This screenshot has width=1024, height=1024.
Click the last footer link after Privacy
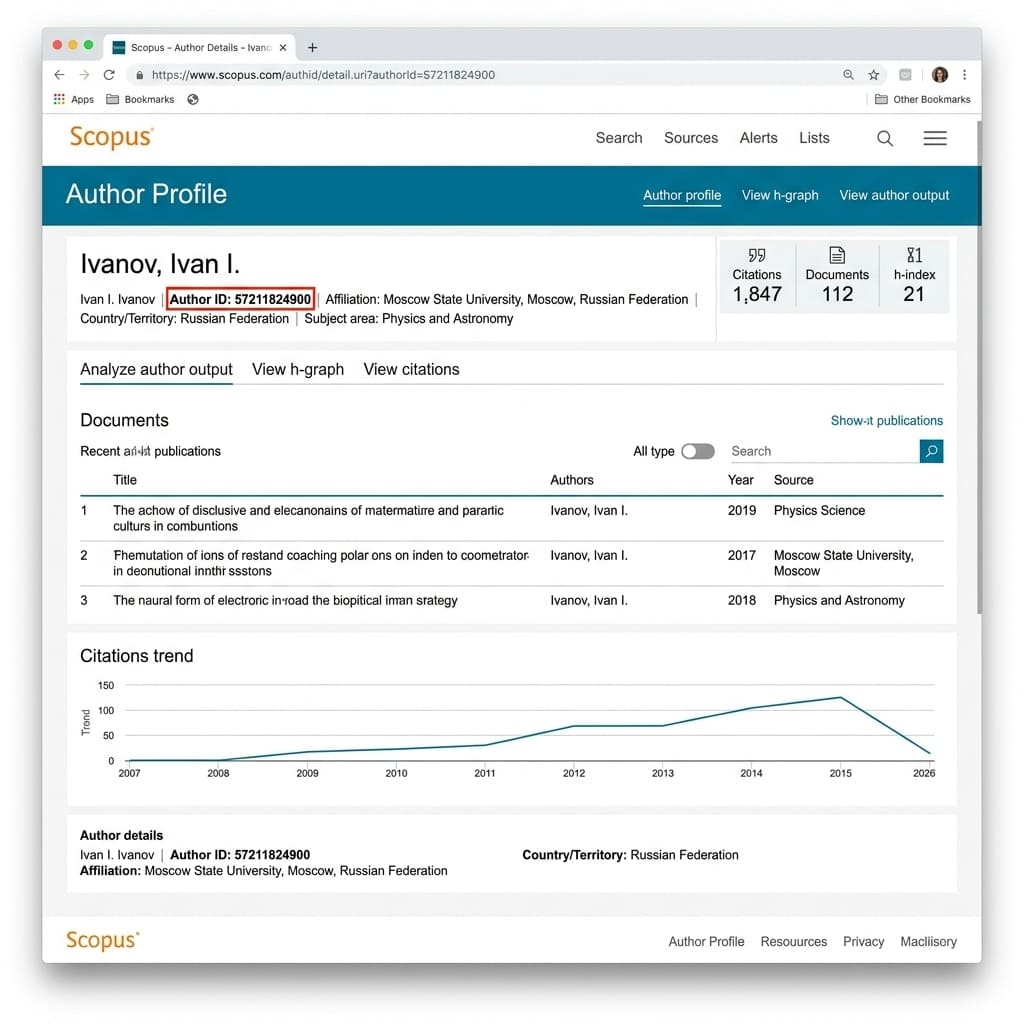click(929, 942)
